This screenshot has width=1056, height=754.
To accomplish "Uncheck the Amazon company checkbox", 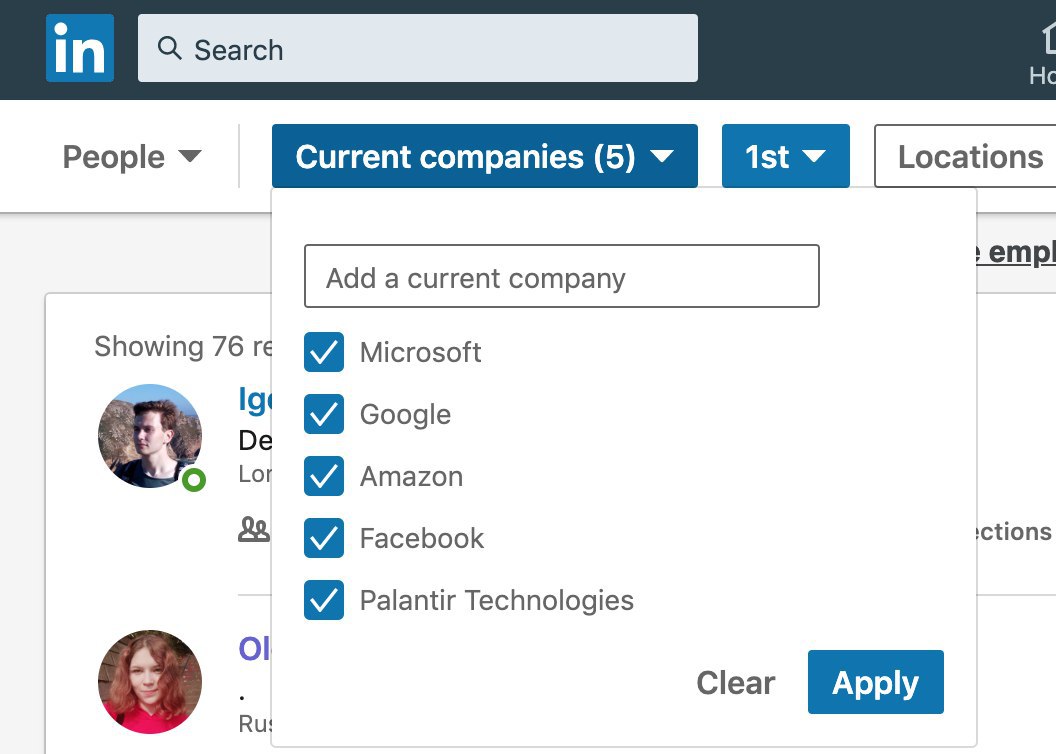I will [324, 476].
